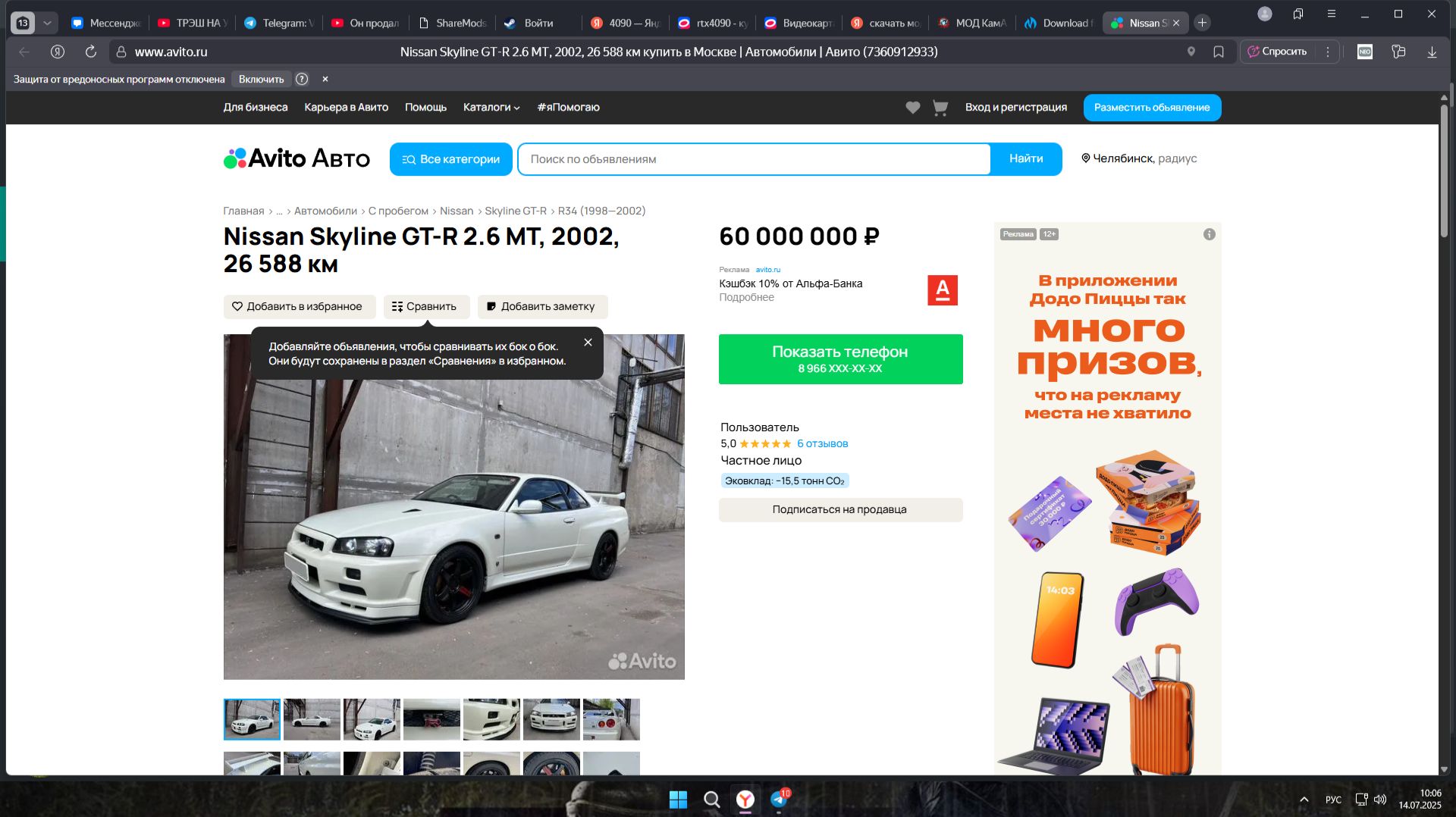Switch to the МОД КамАЗ tab
Screen dimensions: 1456x817
pos(972,23)
